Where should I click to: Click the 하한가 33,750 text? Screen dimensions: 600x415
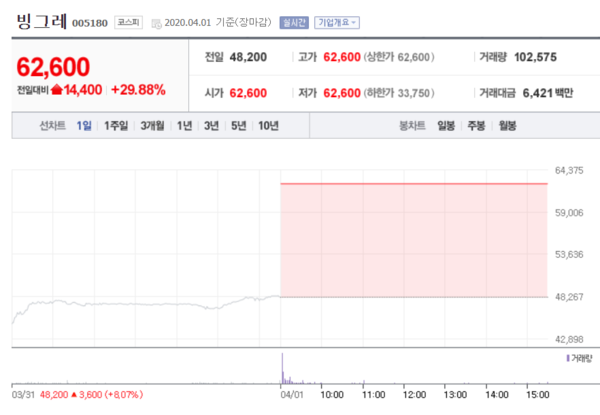pyautogui.click(x=399, y=93)
